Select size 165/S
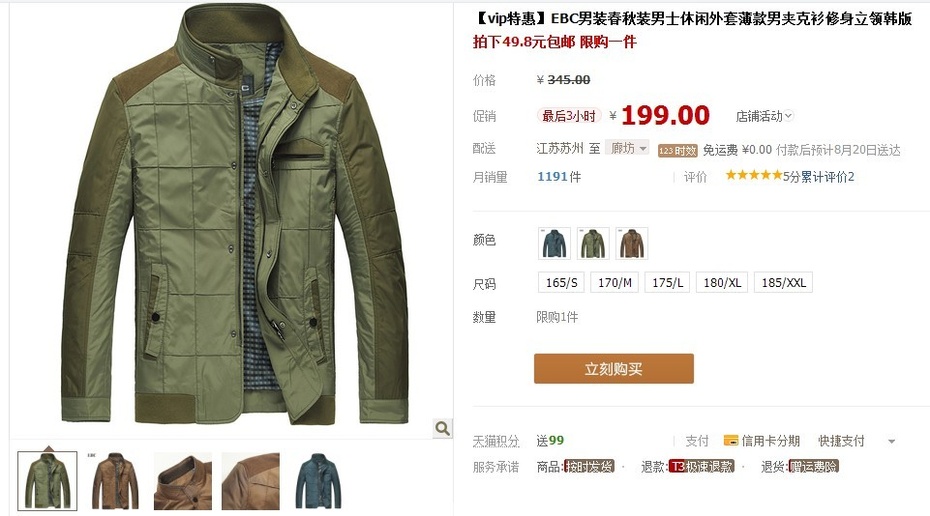The image size is (930, 516). (x=561, y=283)
